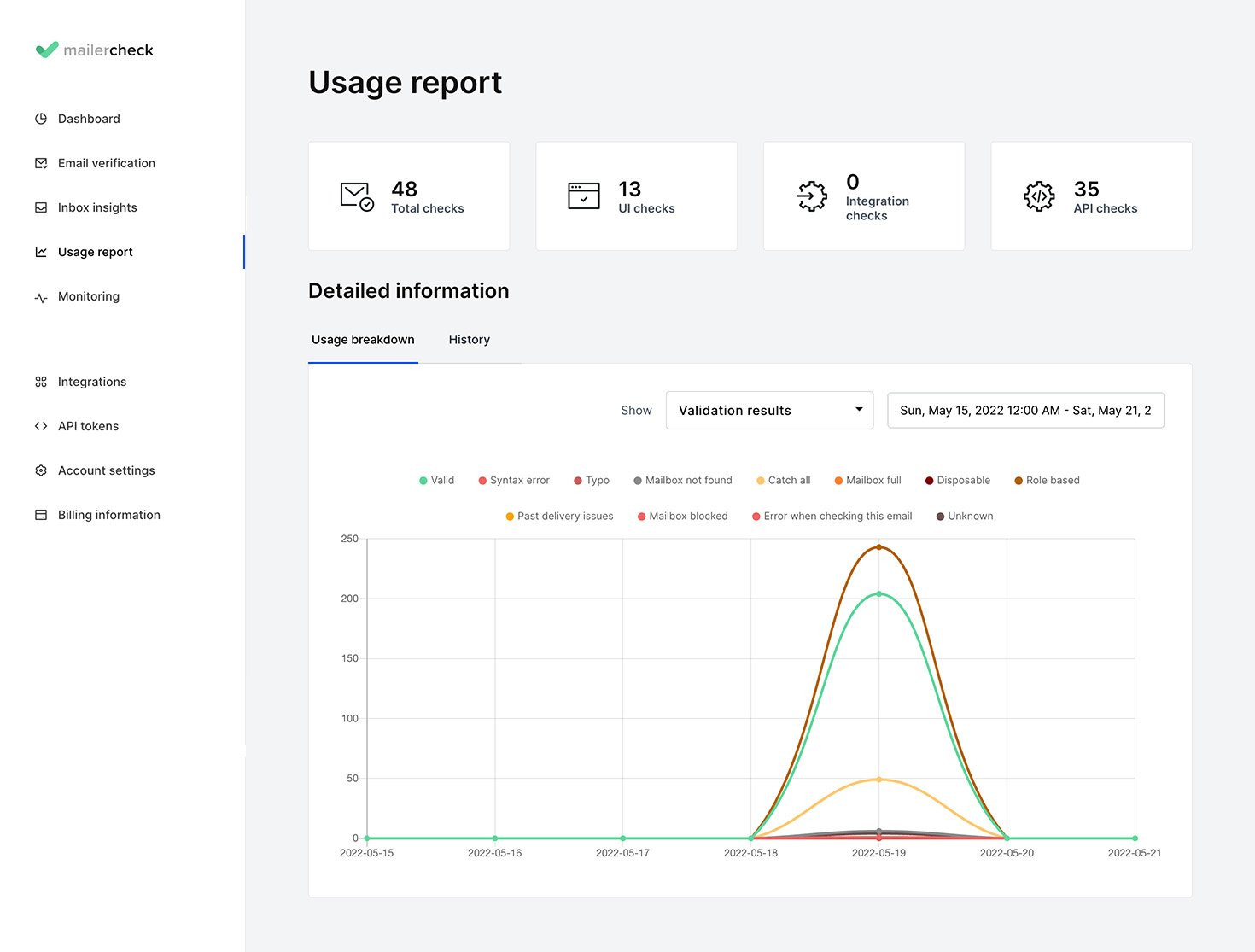Click the API tokens code brackets icon
This screenshot has width=1255, height=952.
tap(41, 426)
